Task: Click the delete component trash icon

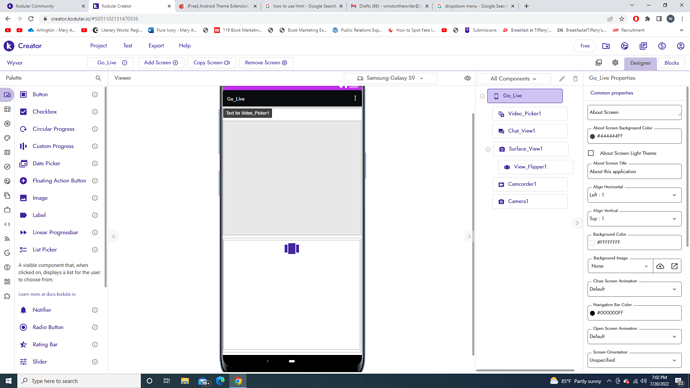Action: pos(575,79)
